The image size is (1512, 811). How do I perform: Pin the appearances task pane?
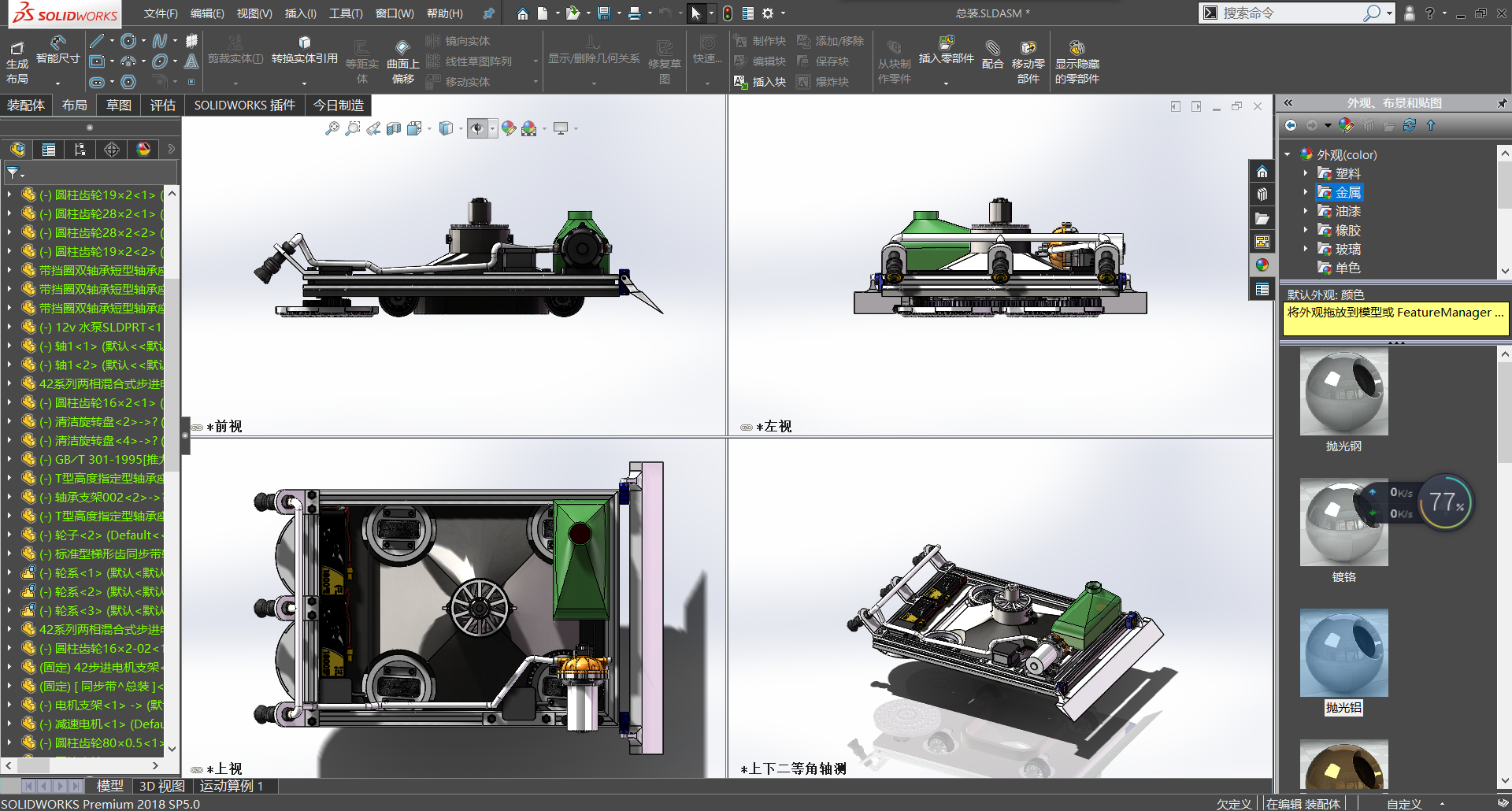coord(1502,103)
